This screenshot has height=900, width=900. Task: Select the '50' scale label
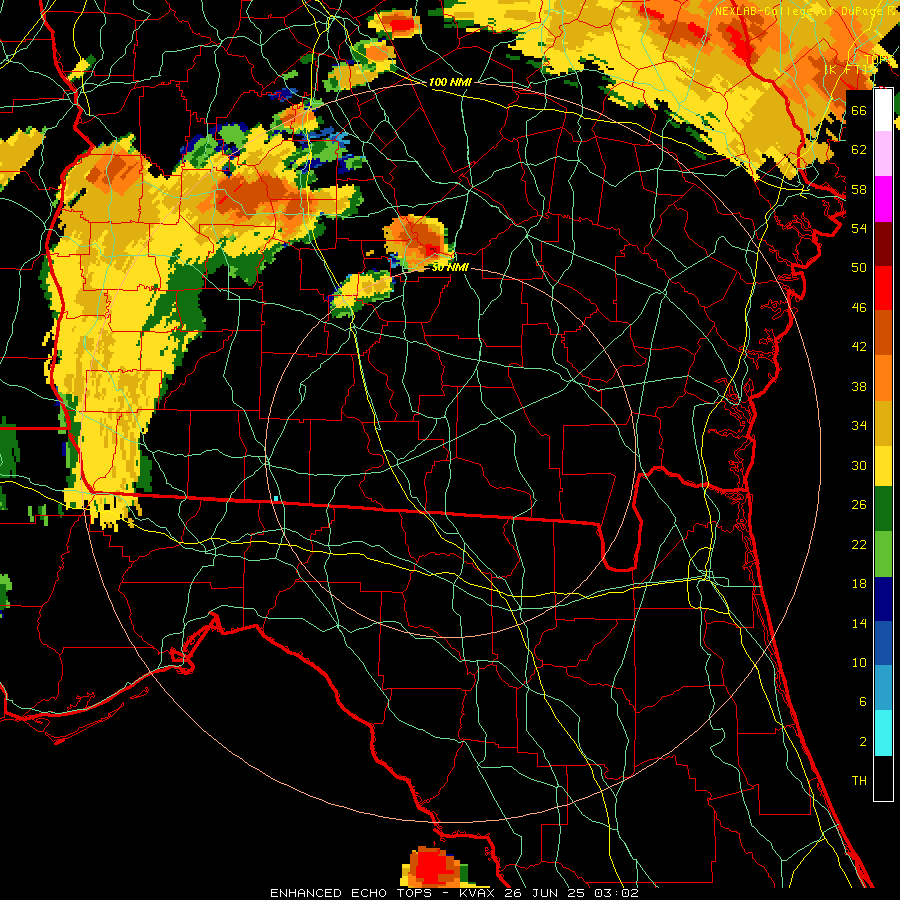(x=859, y=267)
